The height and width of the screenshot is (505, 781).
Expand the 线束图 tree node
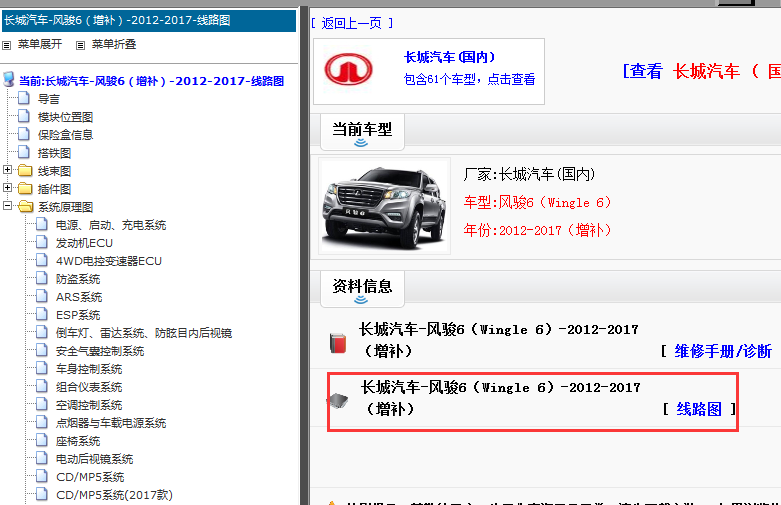coord(7,170)
